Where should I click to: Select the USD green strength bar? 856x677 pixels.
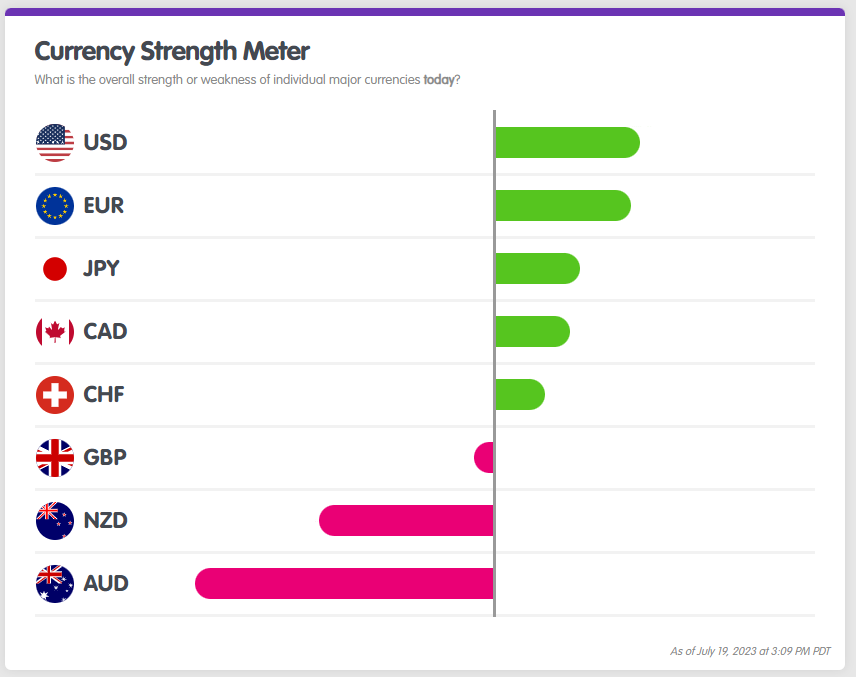pos(567,142)
